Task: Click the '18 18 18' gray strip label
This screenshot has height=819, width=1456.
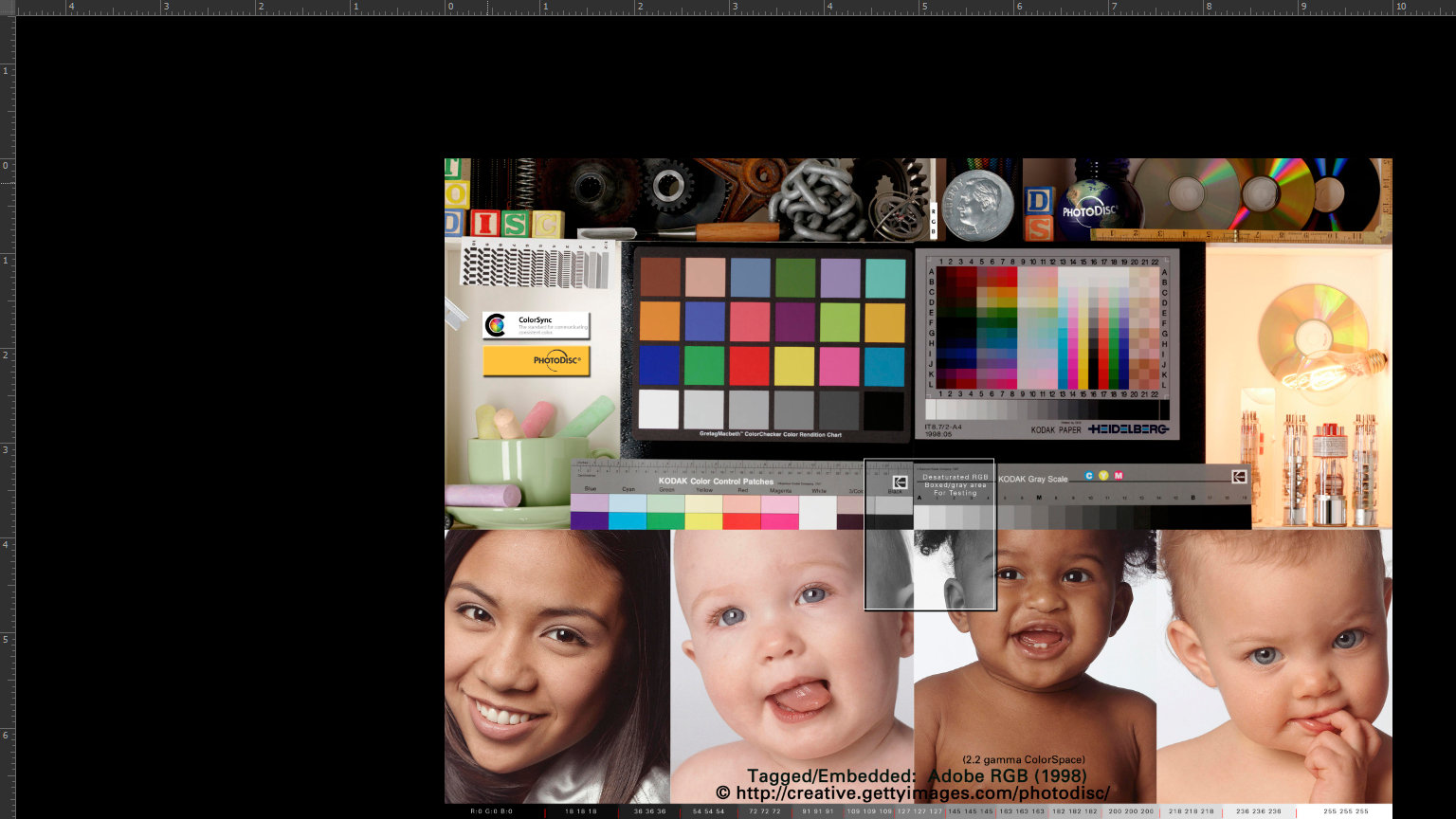Action: (x=581, y=811)
